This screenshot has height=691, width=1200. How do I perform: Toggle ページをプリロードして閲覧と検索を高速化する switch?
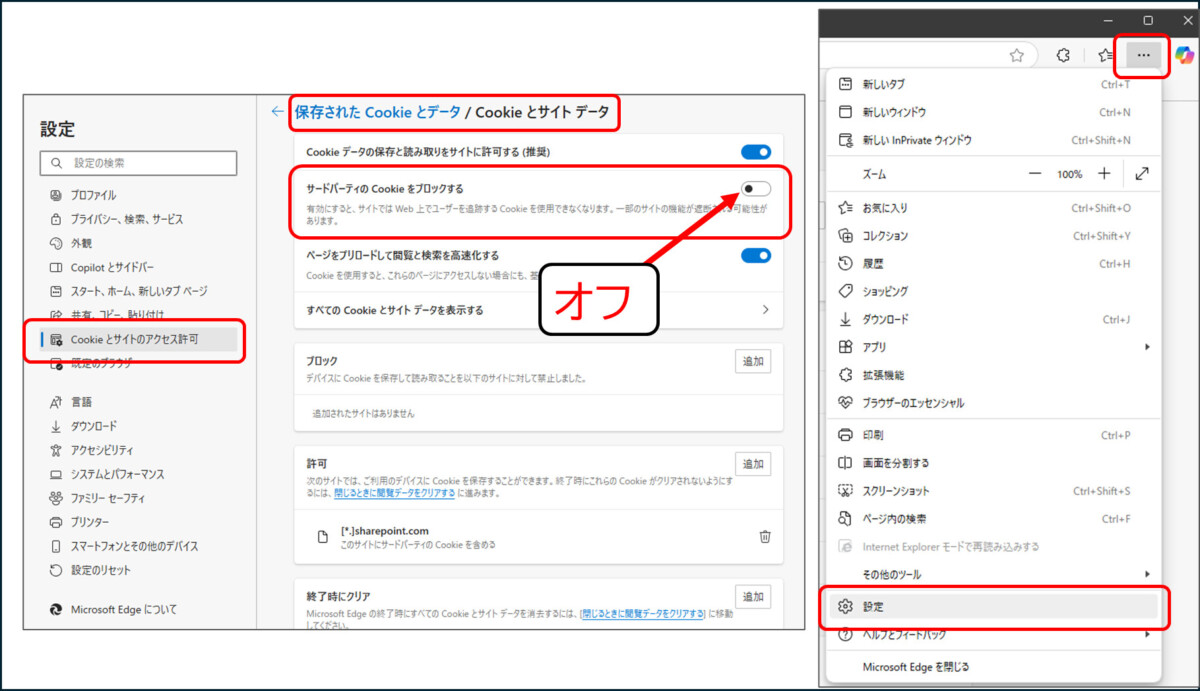click(x=756, y=256)
